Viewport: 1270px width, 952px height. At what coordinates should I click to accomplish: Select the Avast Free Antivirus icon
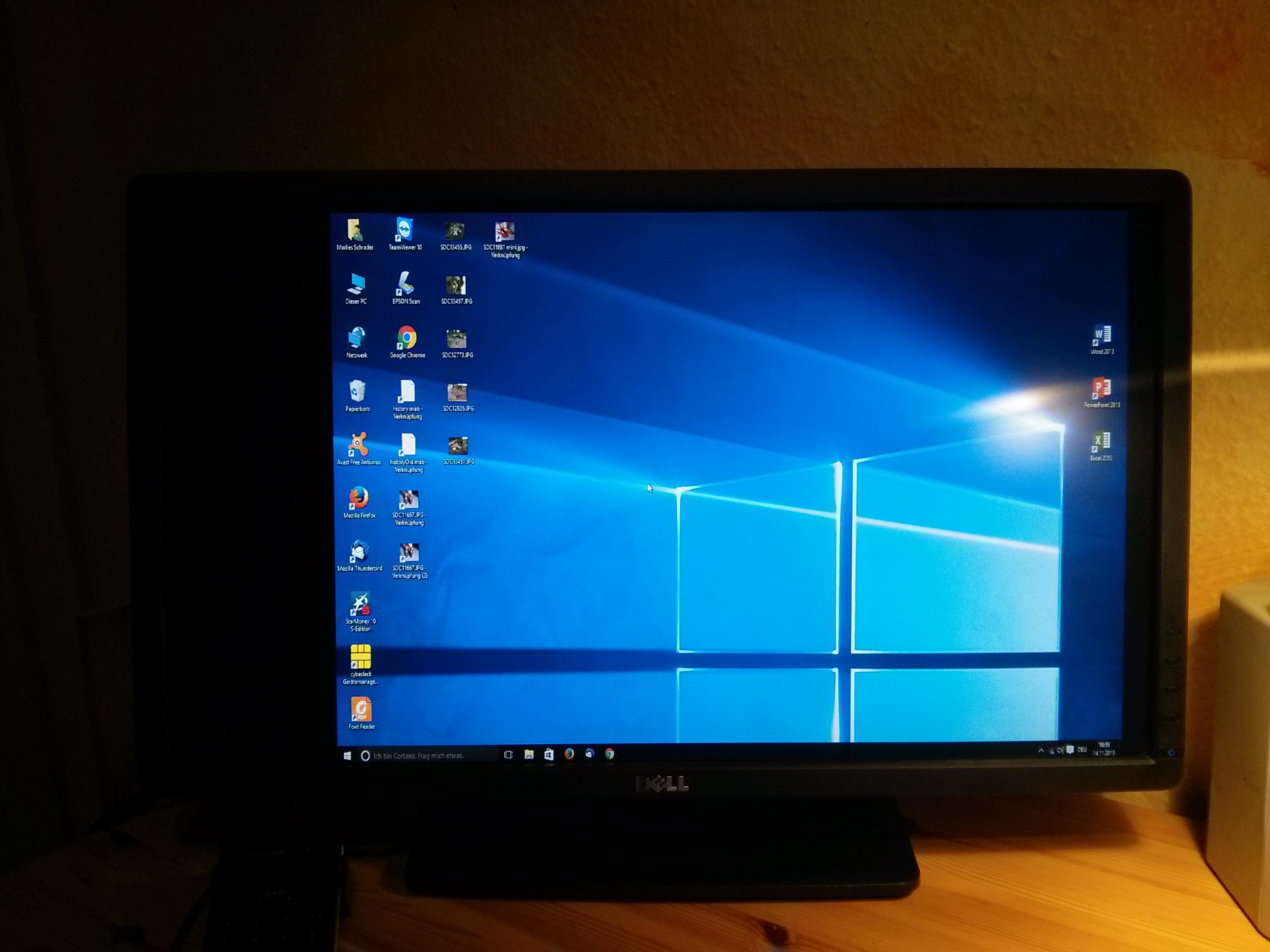coord(358,445)
